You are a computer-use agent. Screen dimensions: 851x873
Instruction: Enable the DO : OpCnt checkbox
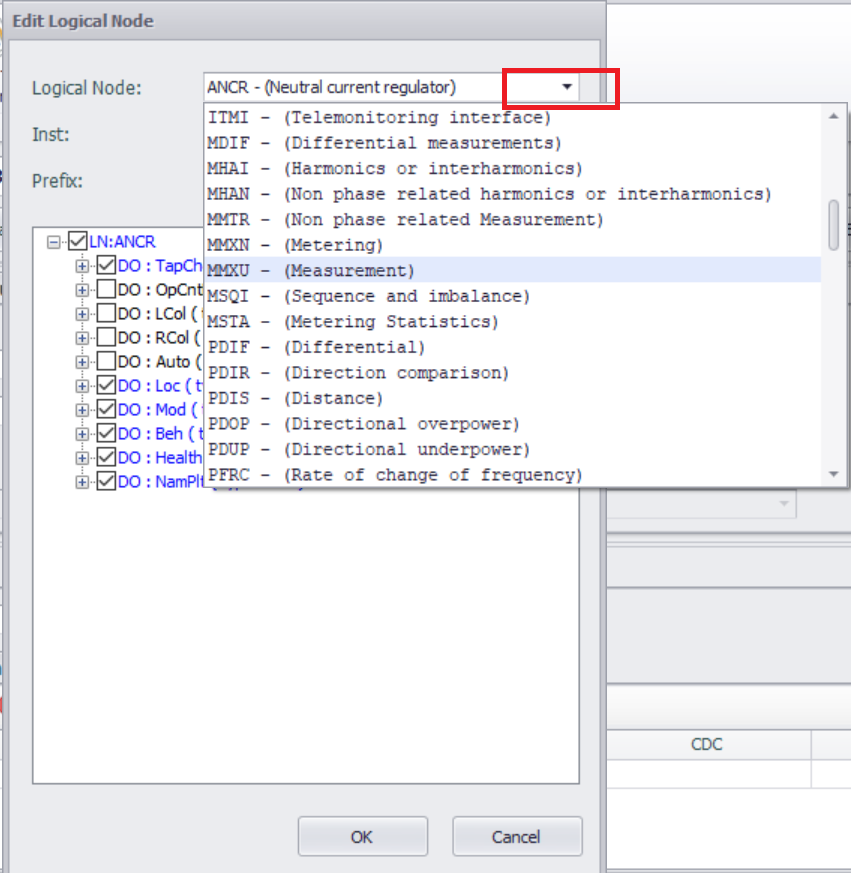pyautogui.click(x=105, y=290)
